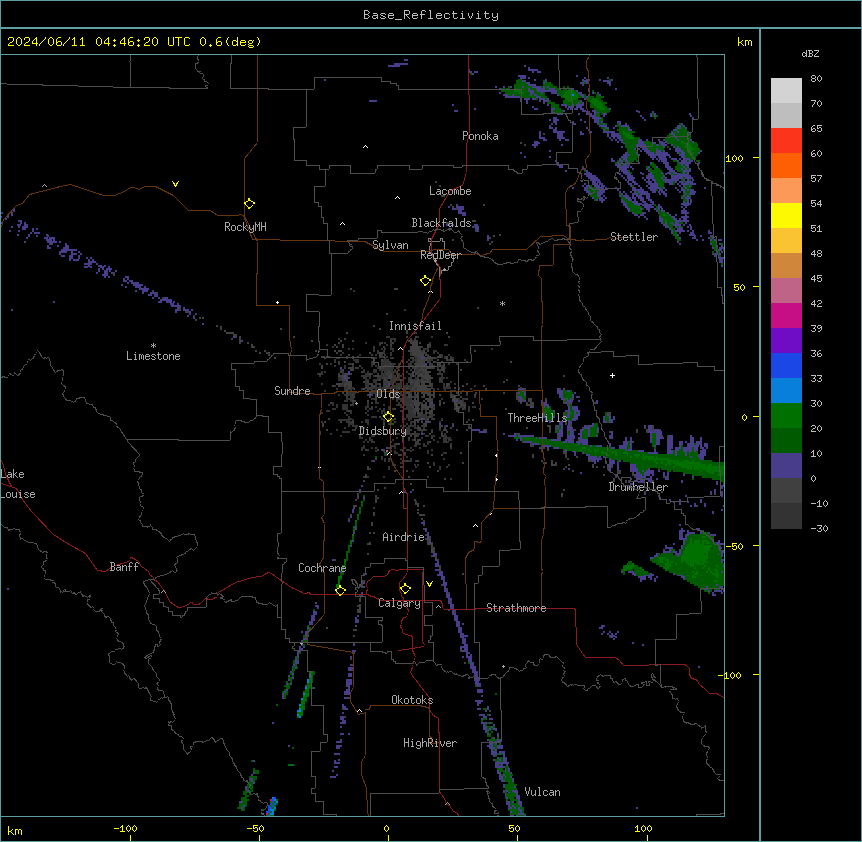Image resolution: width=862 pixels, height=842 pixels.
Task: Click the Banff town label
Action: [x=124, y=567]
